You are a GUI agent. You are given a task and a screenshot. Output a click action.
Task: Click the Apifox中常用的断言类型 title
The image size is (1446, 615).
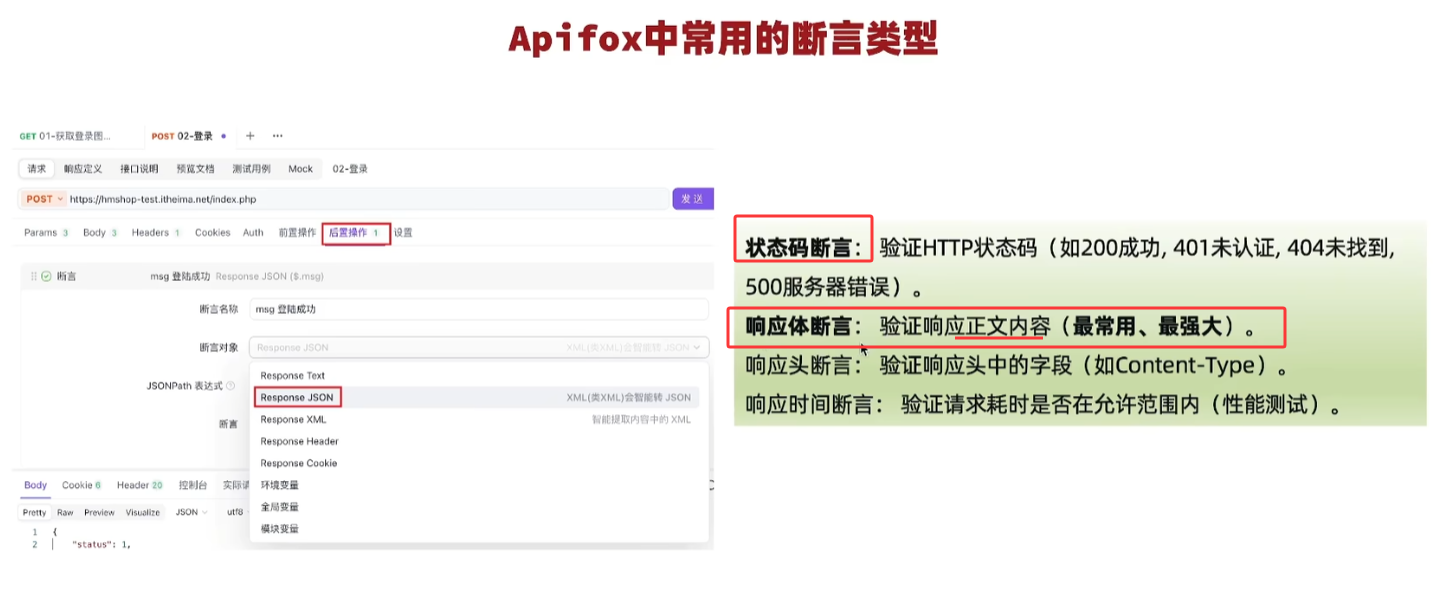point(723,38)
